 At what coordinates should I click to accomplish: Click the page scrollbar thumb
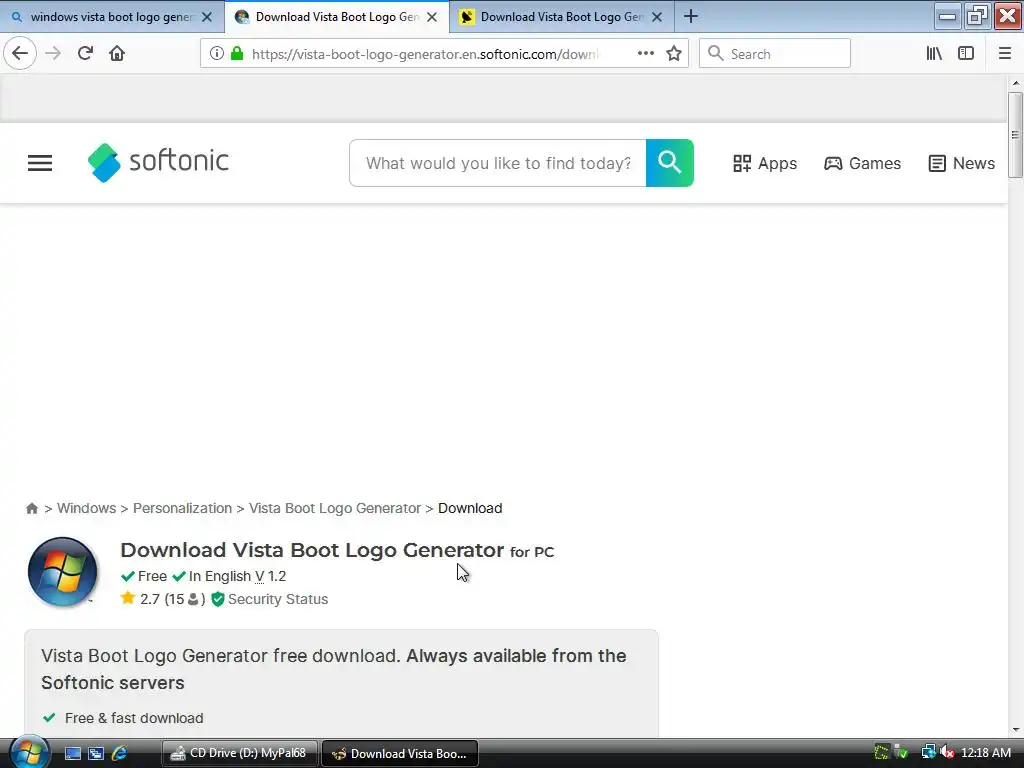(x=1015, y=135)
